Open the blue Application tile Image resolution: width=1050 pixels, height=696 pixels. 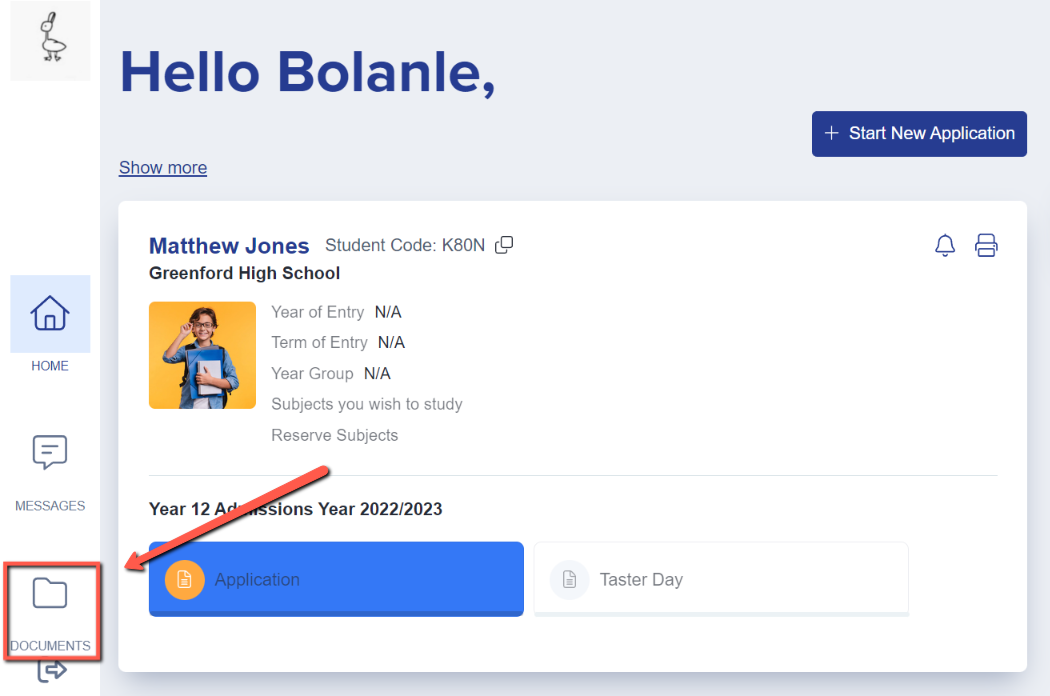coord(336,579)
